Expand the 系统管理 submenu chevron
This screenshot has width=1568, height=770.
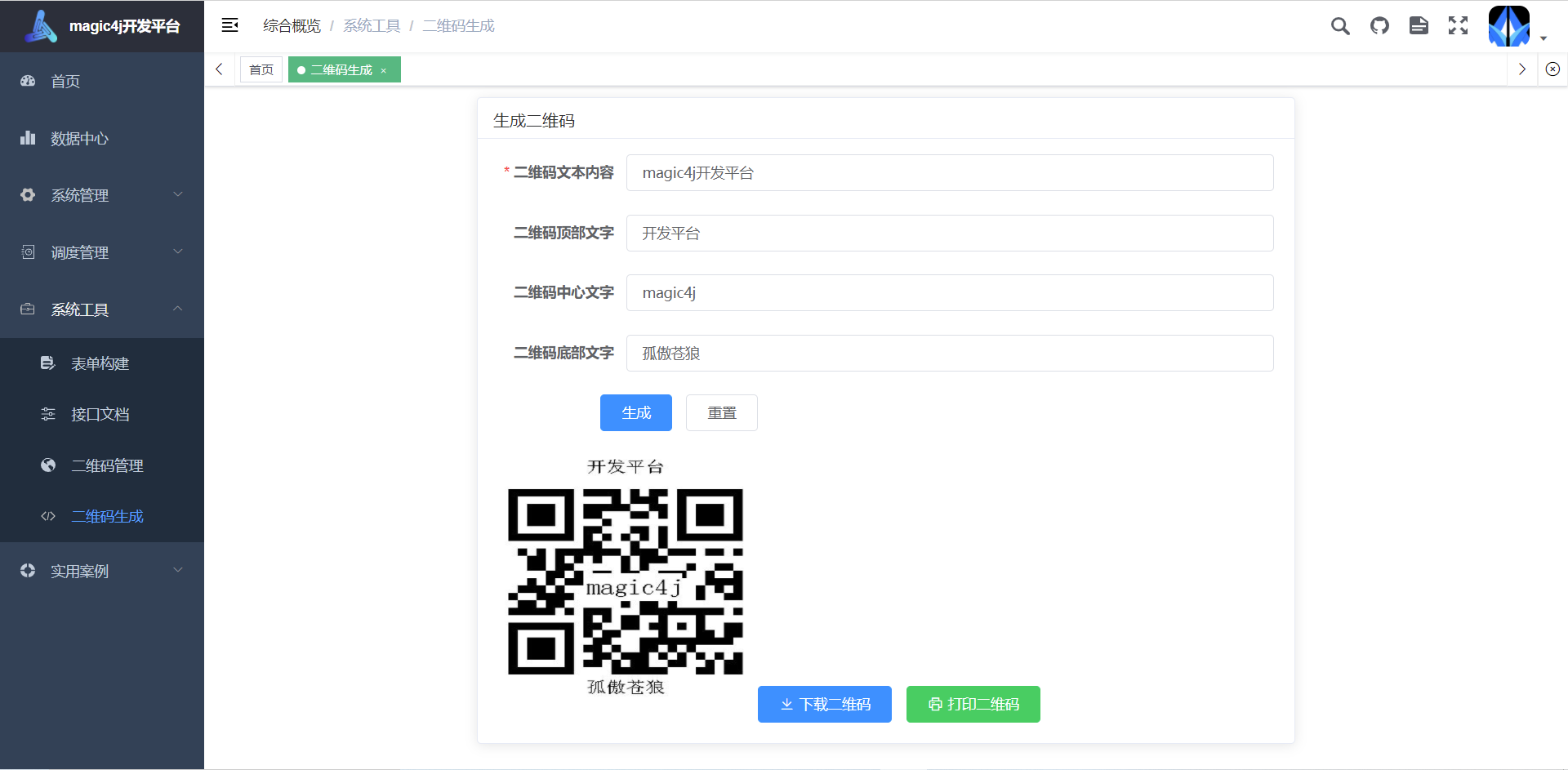pos(178,194)
